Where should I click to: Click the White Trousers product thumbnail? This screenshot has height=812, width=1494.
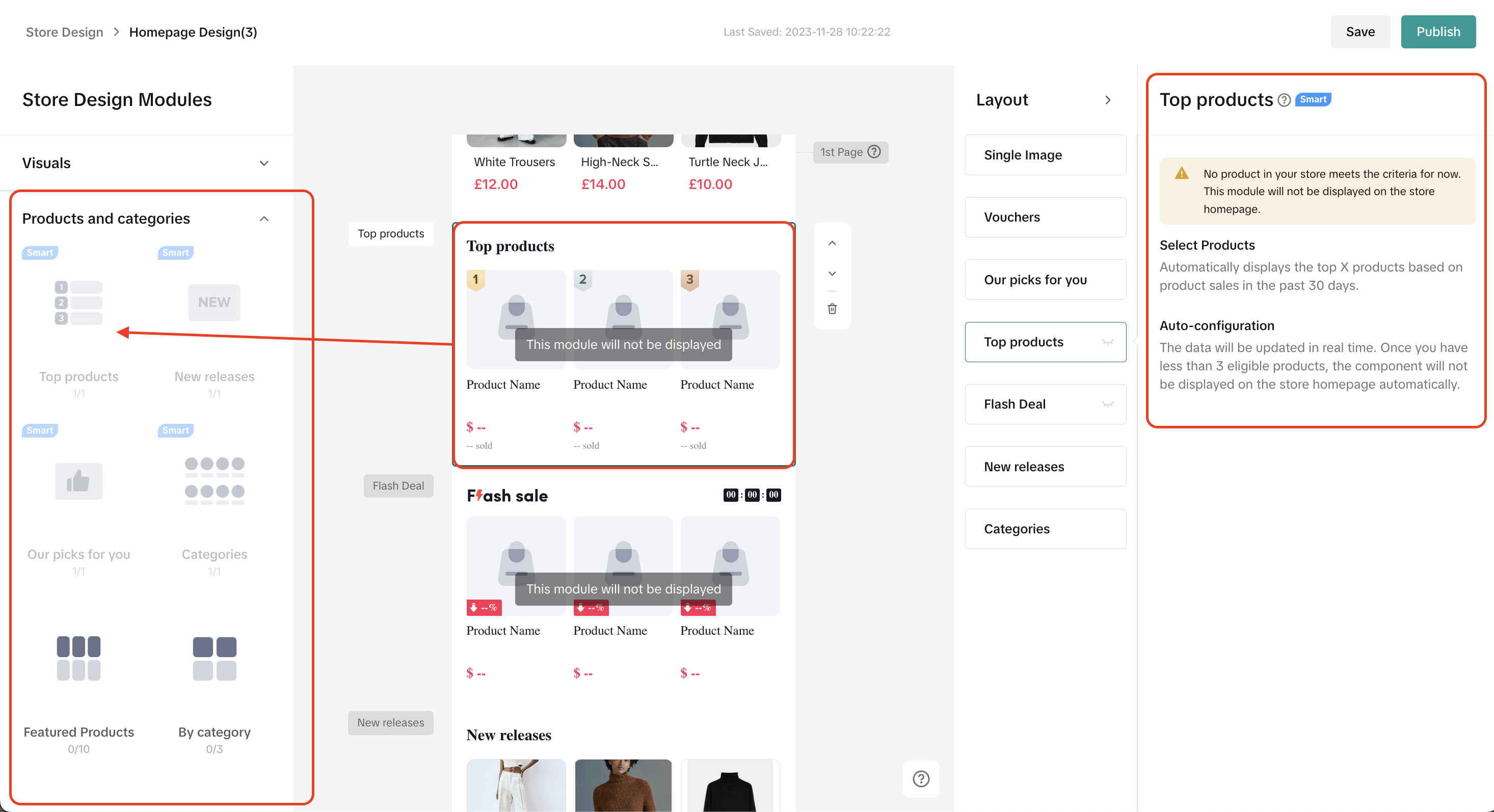pyautogui.click(x=516, y=141)
